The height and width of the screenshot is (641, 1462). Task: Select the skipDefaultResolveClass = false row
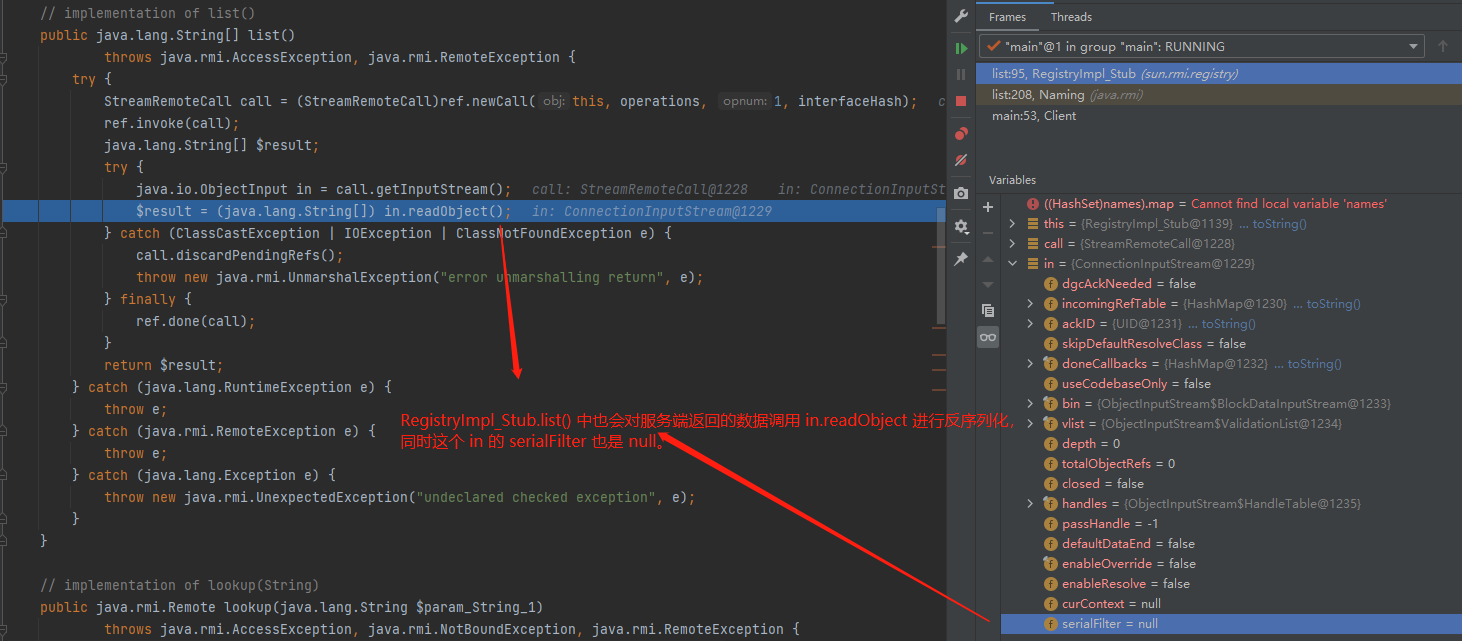[1231, 344]
